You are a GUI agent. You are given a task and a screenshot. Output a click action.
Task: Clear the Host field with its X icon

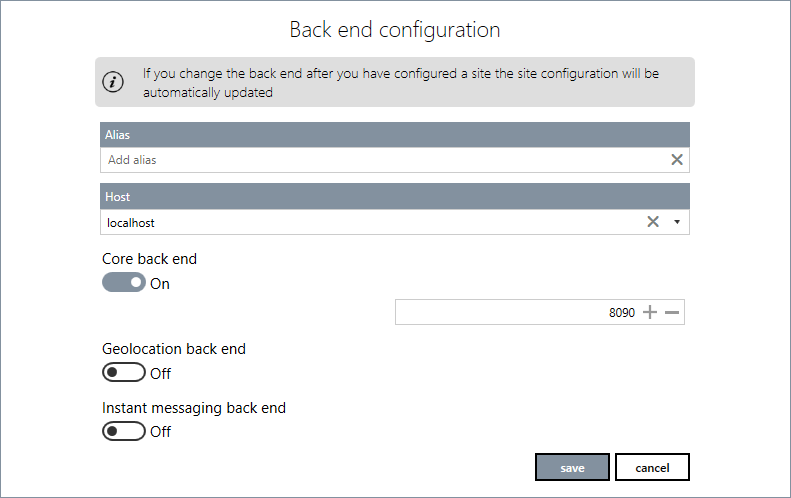[x=653, y=222]
